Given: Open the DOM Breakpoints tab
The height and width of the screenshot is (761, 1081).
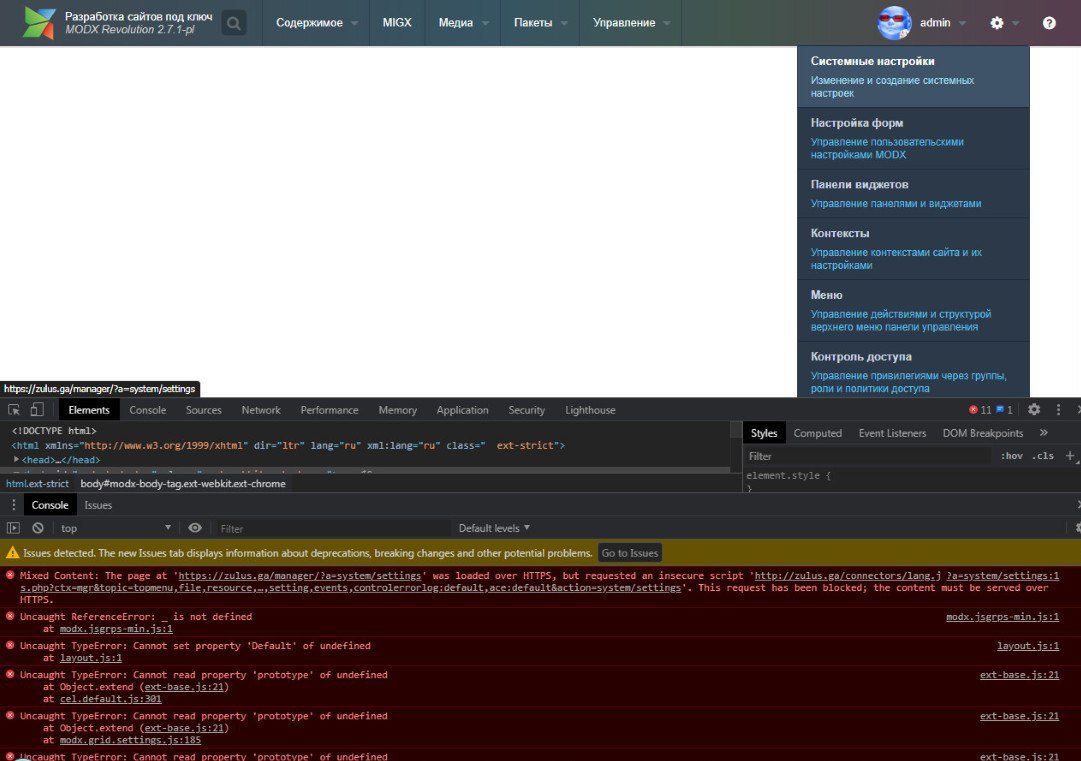Looking at the screenshot, I should [982, 433].
